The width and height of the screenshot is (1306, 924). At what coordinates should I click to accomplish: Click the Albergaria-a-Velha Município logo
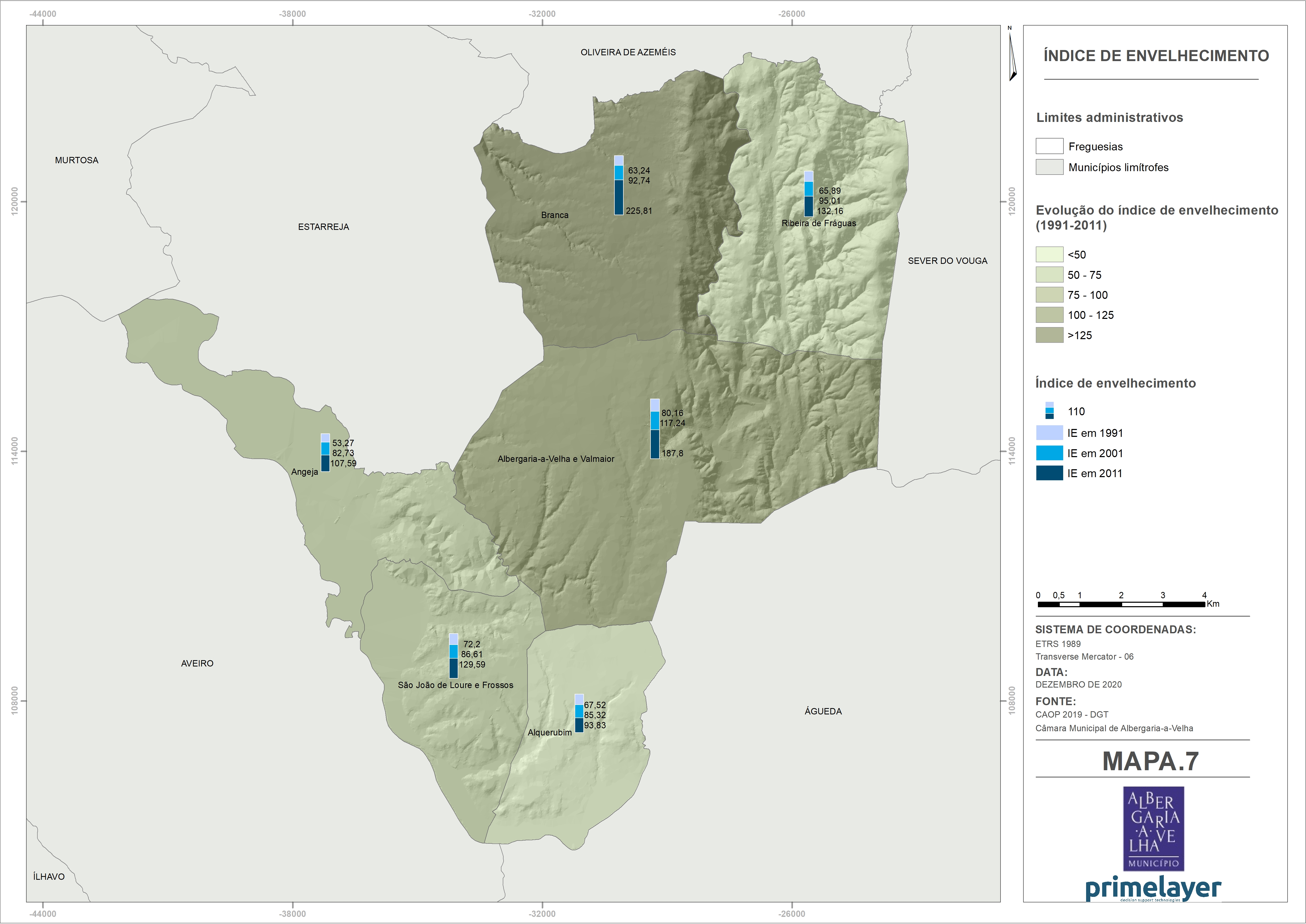[x=1154, y=828]
